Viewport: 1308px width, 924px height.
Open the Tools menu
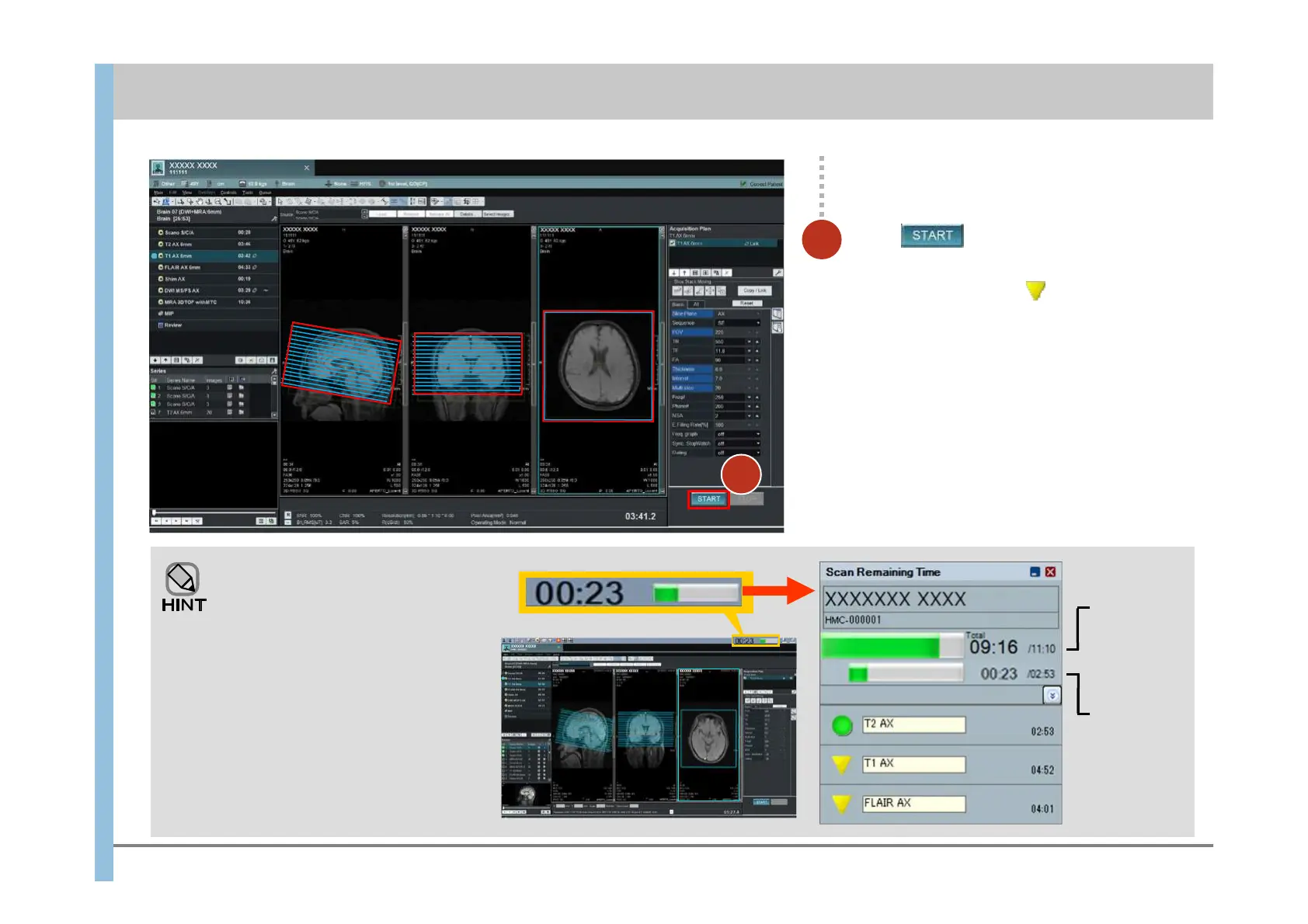tap(248, 193)
